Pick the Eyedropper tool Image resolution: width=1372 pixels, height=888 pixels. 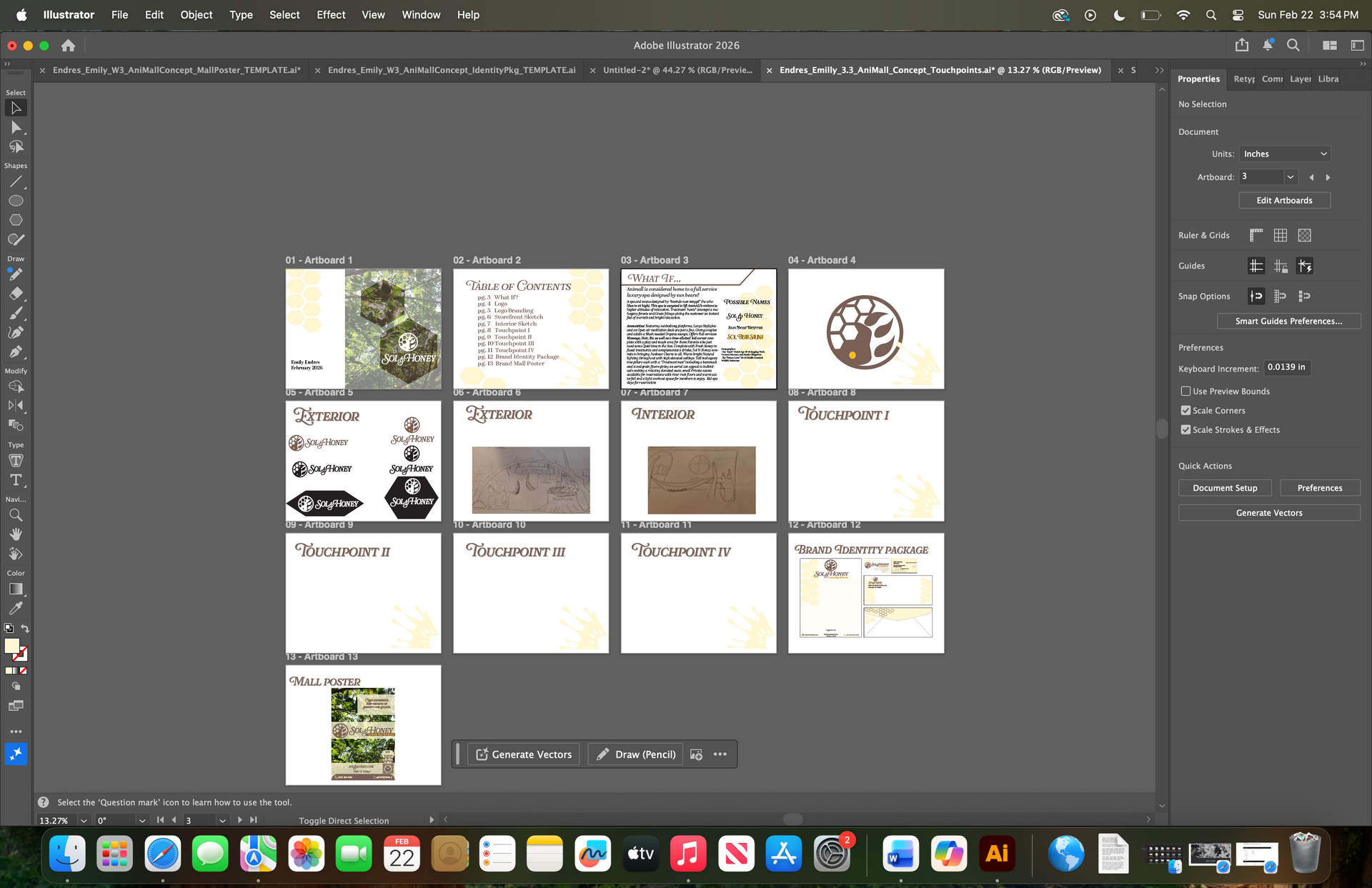(x=16, y=608)
